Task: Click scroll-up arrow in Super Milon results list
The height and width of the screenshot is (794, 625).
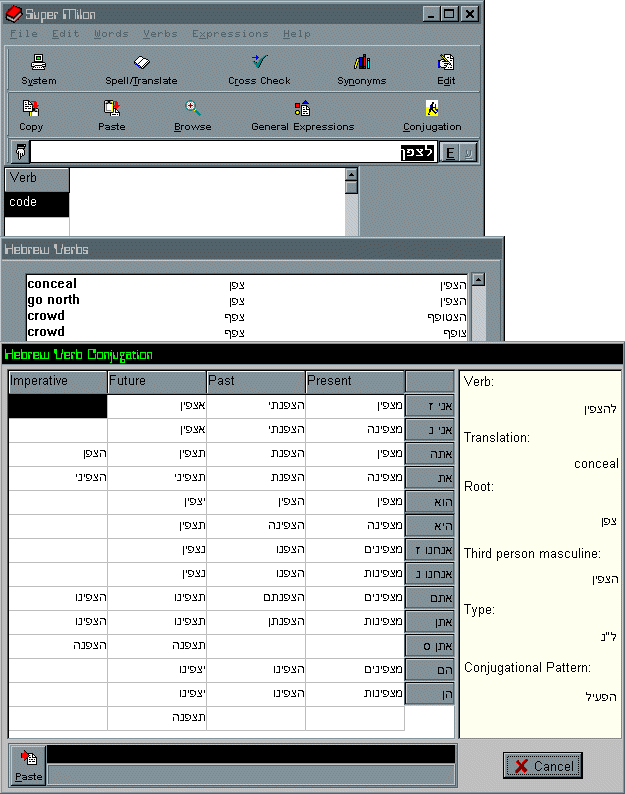Action: click(351, 175)
